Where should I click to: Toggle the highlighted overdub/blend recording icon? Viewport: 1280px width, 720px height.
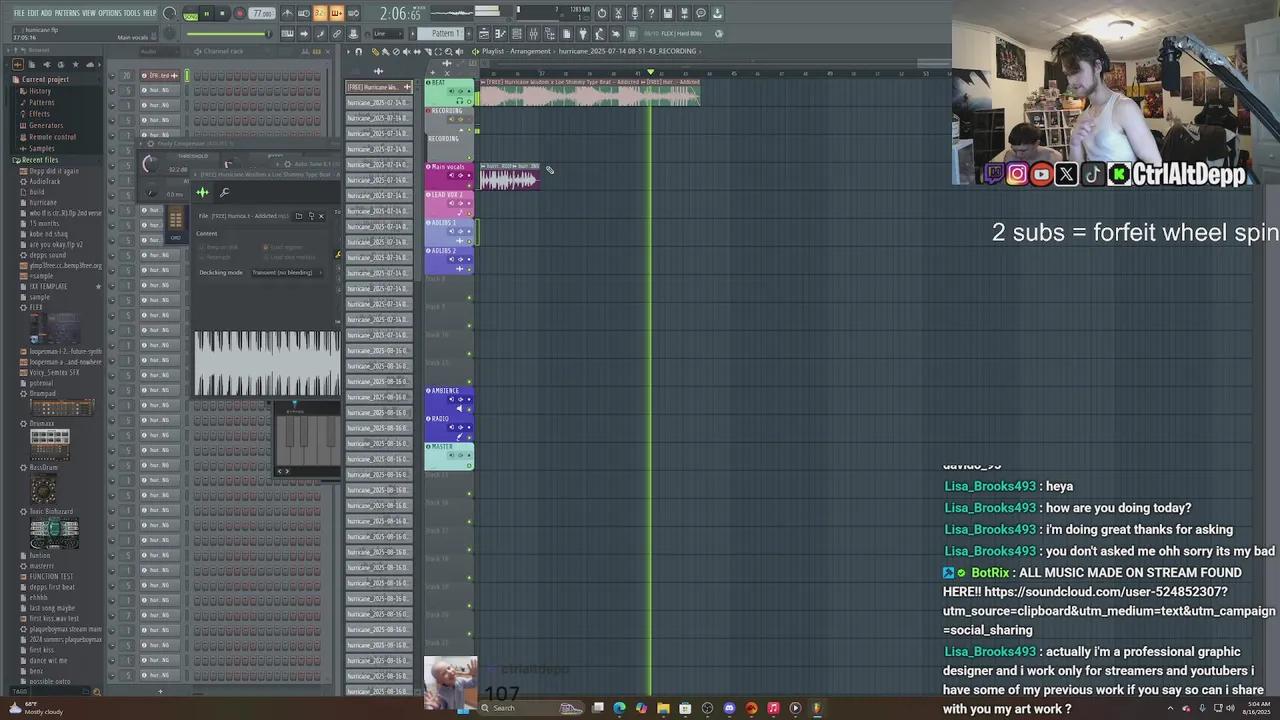pos(336,13)
